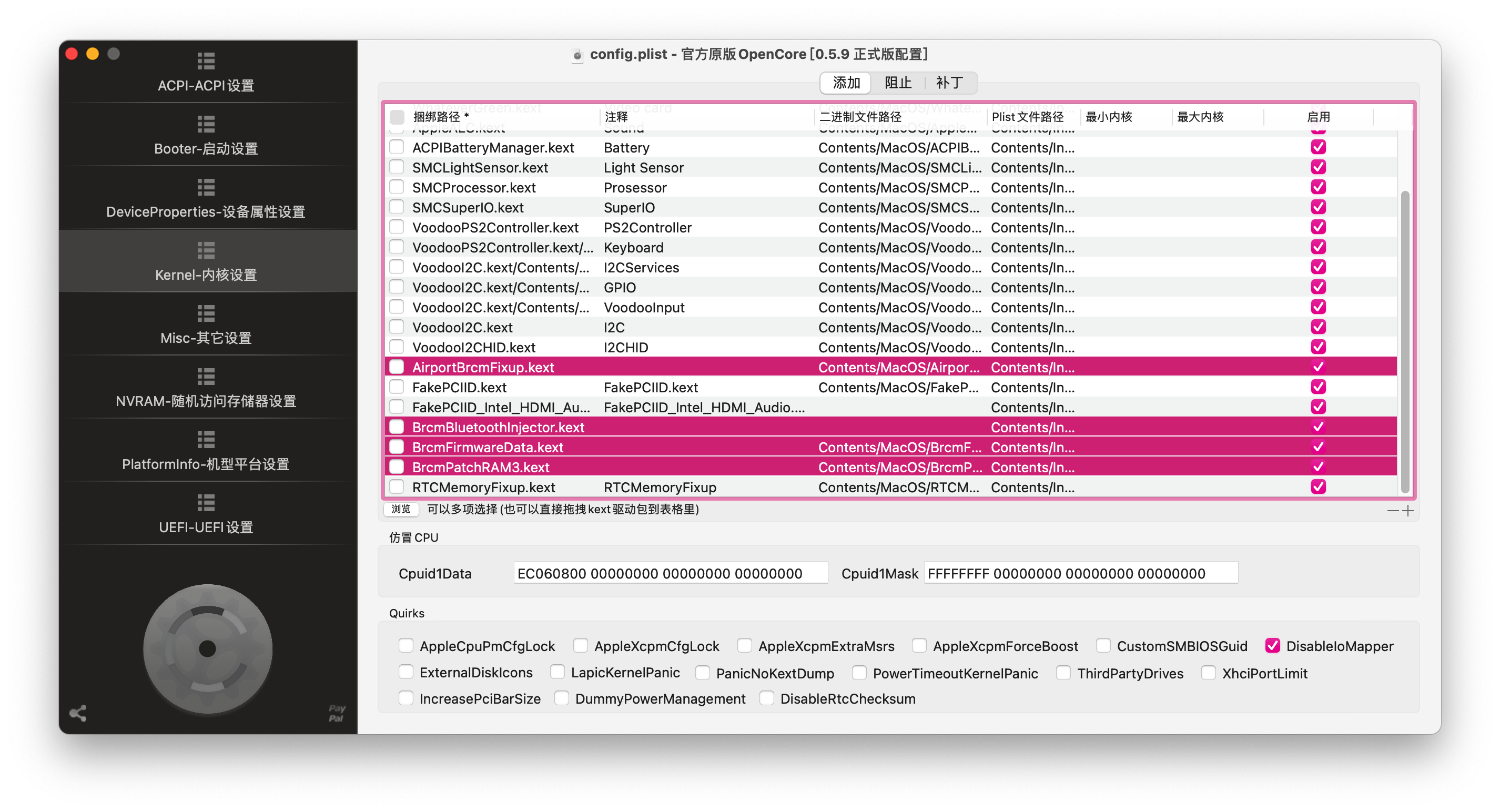
Task: Click the PayPal donate icon
Action: click(x=337, y=713)
